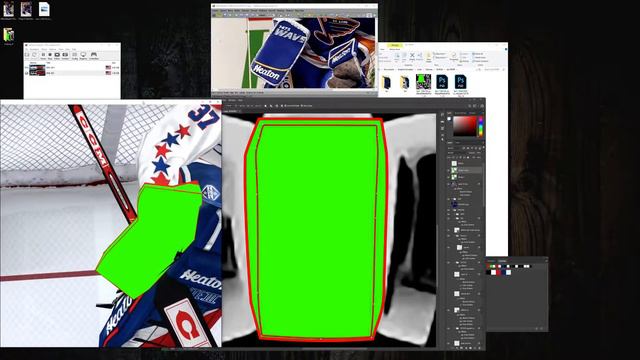Click the large green rectangle on the Photoshop canvas
The height and width of the screenshot is (360, 640).
click(317, 229)
